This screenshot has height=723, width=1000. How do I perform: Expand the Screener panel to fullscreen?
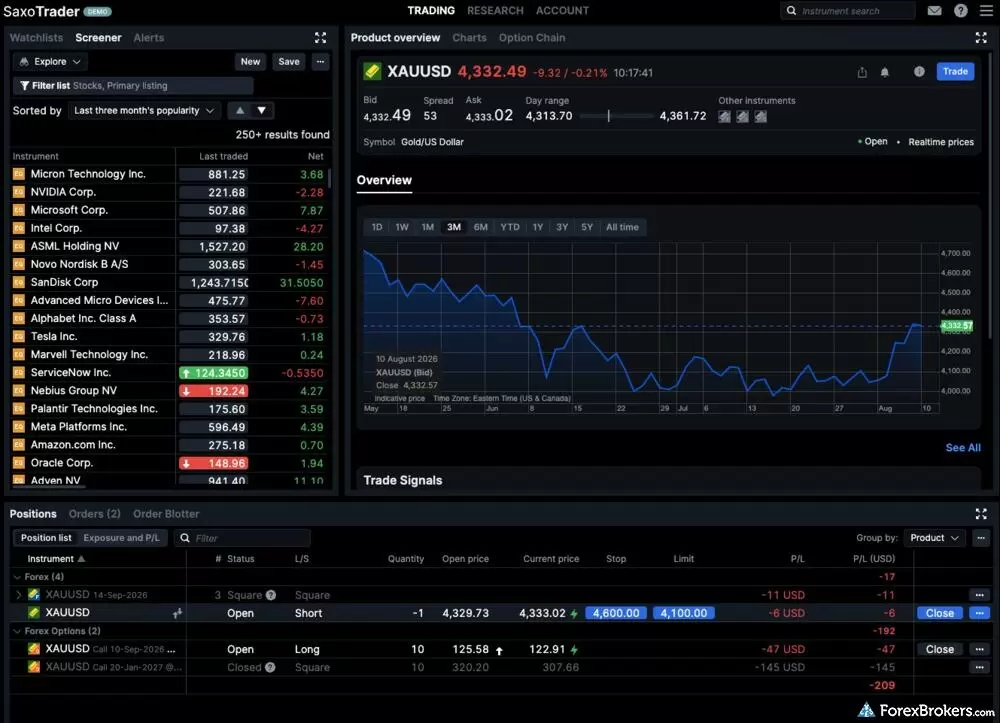click(x=320, y=38)
